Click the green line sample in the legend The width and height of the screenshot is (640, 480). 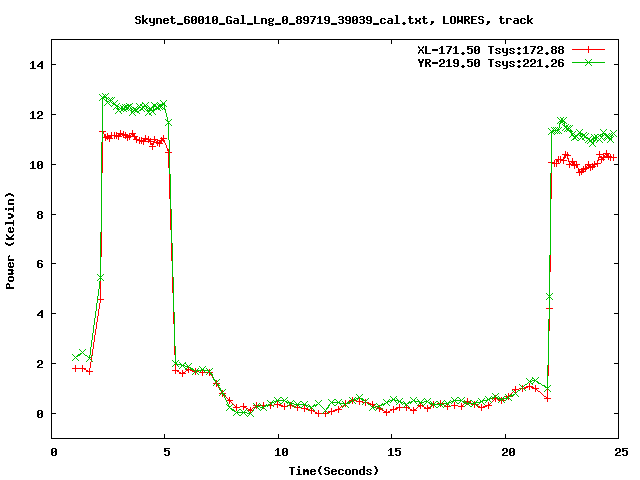[x=588, y=62]
